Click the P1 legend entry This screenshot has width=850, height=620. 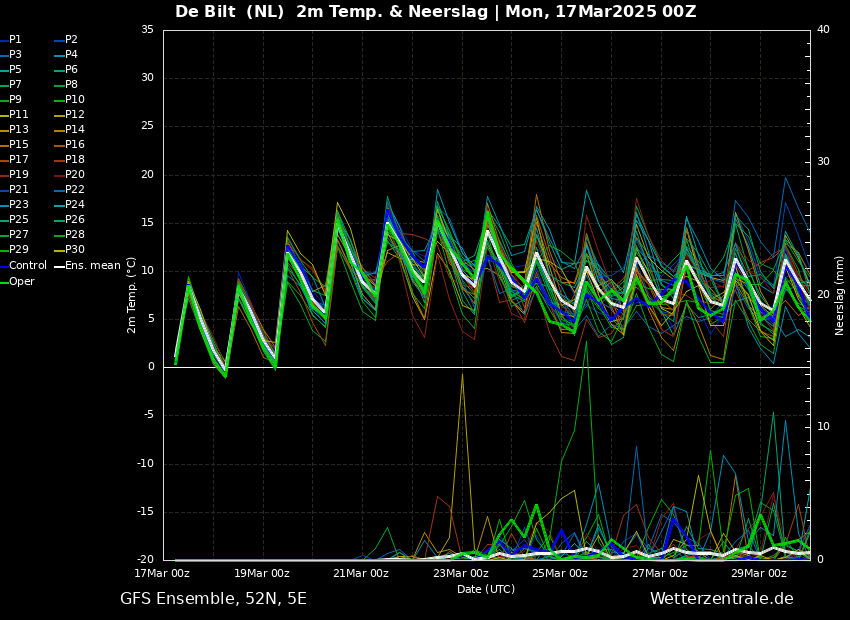(x=15, y=40)
